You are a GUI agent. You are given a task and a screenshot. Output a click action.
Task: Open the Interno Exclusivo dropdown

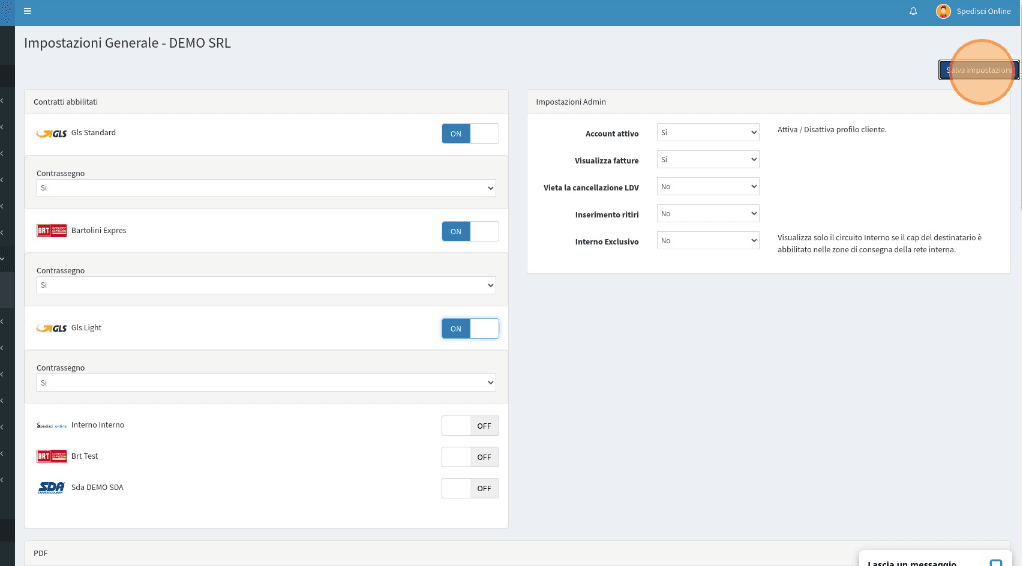(708, 240)
